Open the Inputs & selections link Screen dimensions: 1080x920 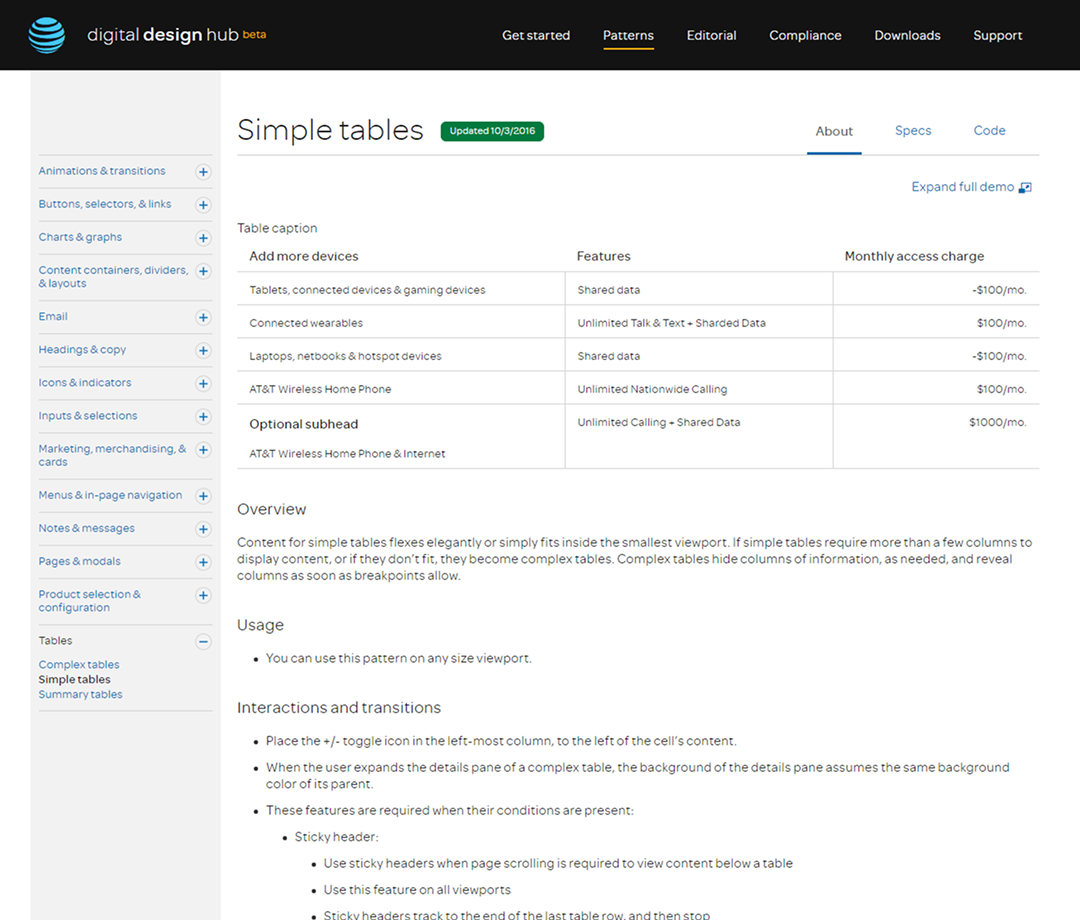[x=87, y=415]
